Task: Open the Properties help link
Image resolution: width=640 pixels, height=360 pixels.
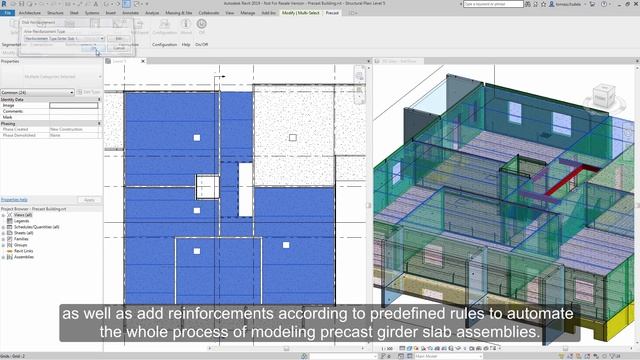Action: click(x=14, y=200)
